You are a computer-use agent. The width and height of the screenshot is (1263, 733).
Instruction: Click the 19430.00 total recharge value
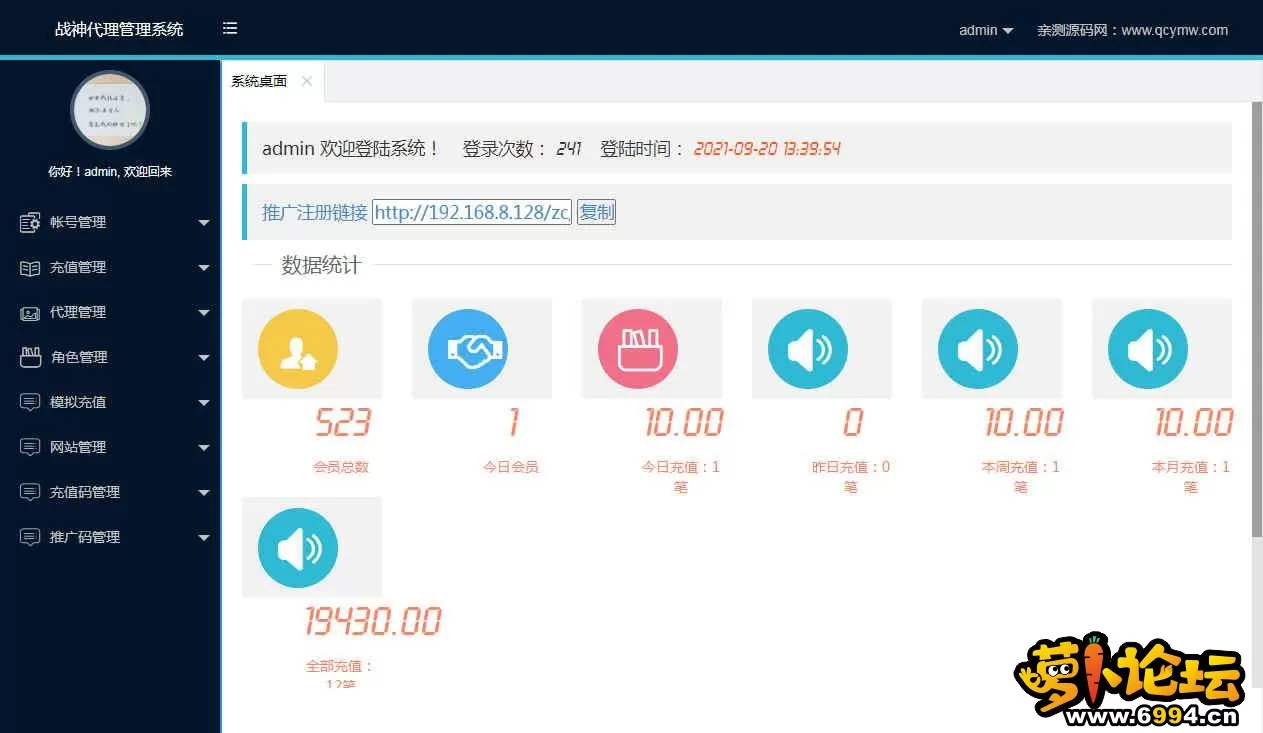(373, 622)
